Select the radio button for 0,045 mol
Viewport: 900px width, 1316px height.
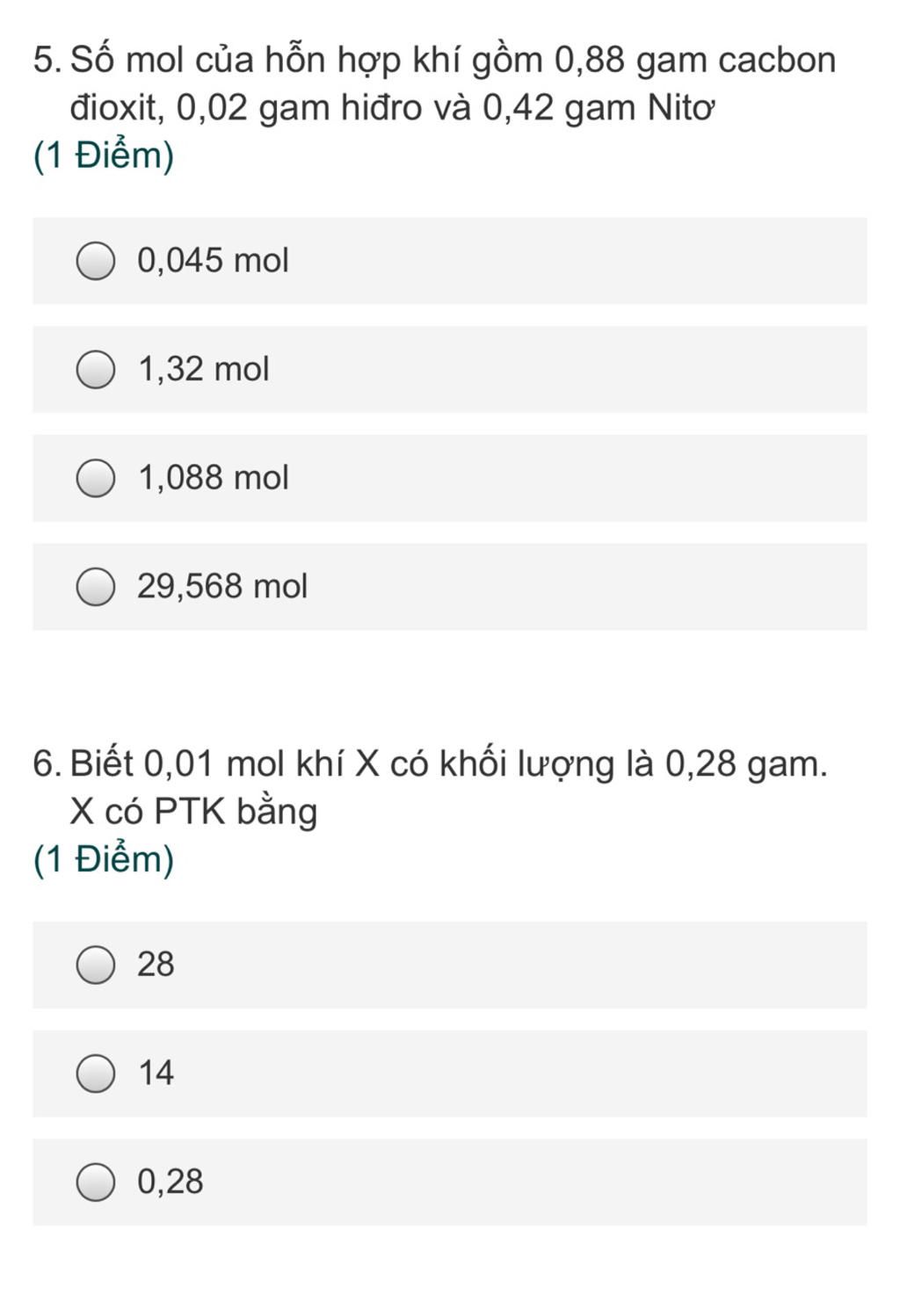(x=95, y=261)
